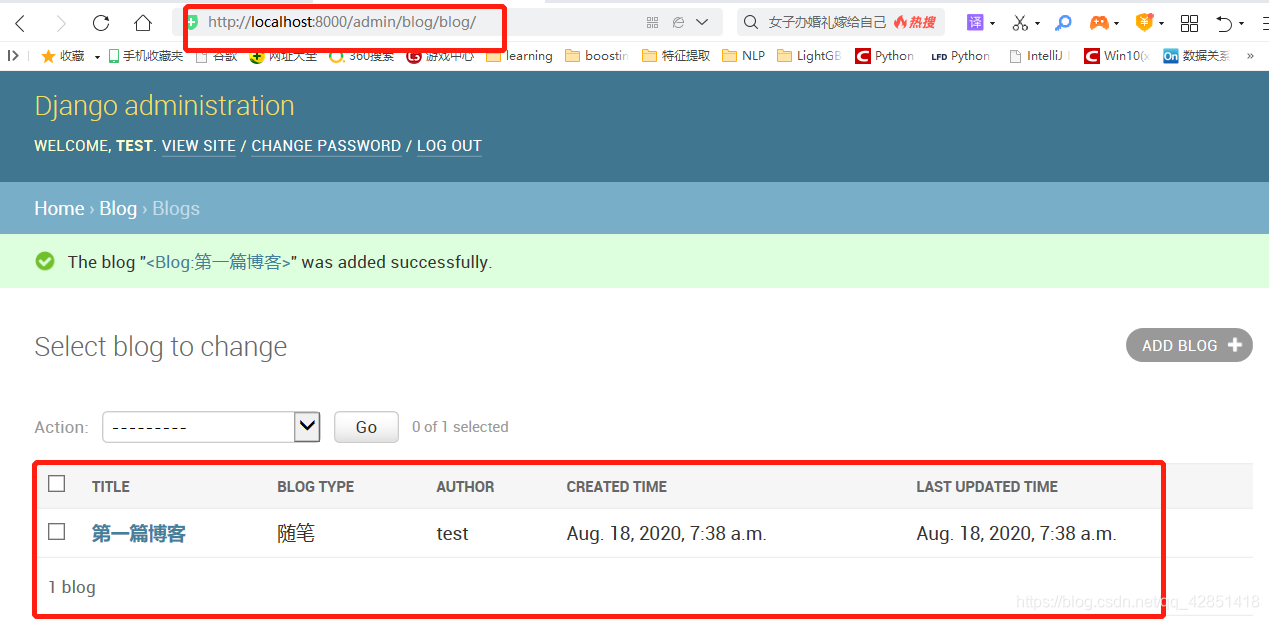Open the scissors screenshot tool
The height and width of the screenshot is (620, 1269).
(1020, 22)
